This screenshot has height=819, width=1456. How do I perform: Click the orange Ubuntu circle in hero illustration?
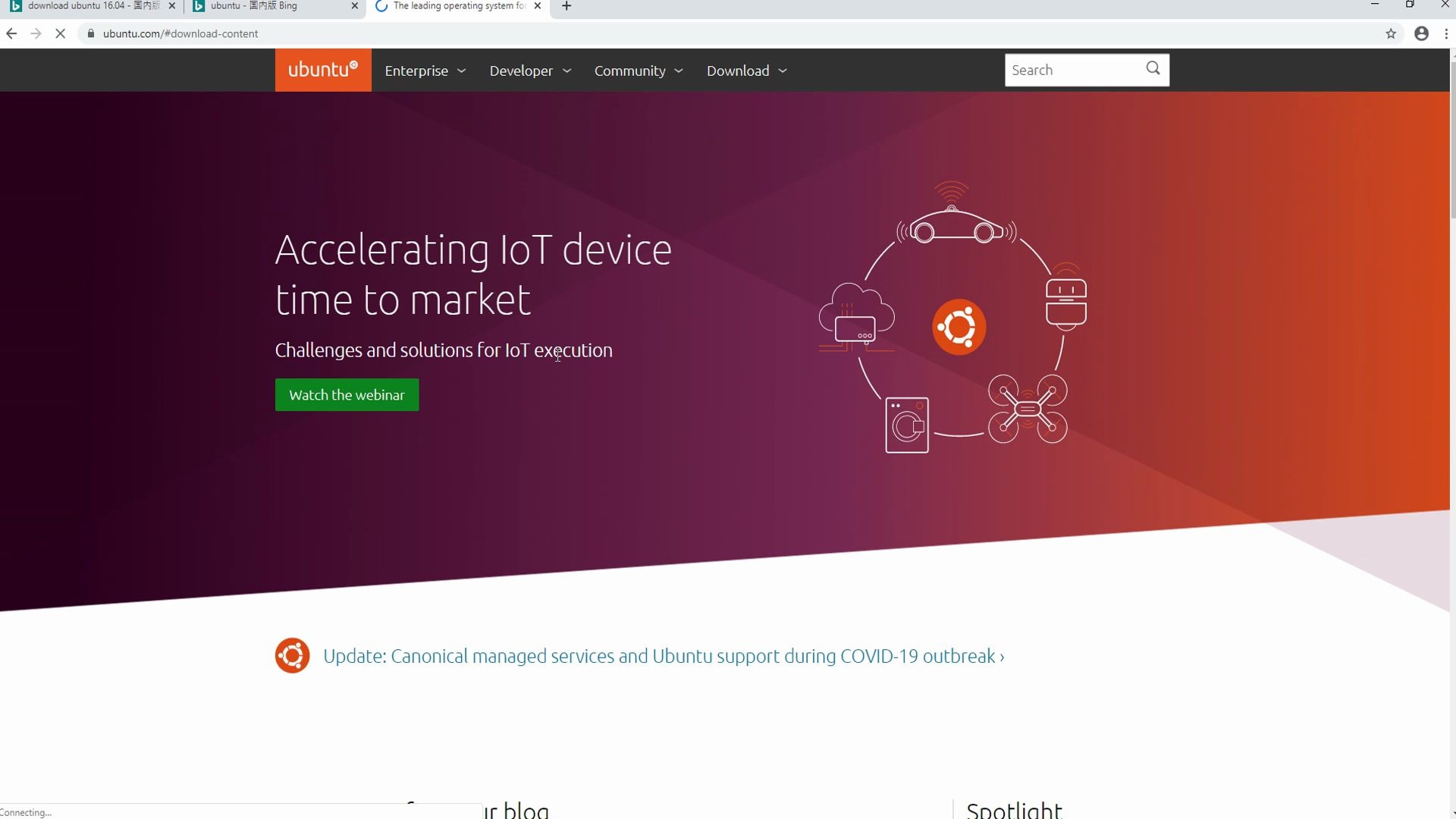pos(959,327)
